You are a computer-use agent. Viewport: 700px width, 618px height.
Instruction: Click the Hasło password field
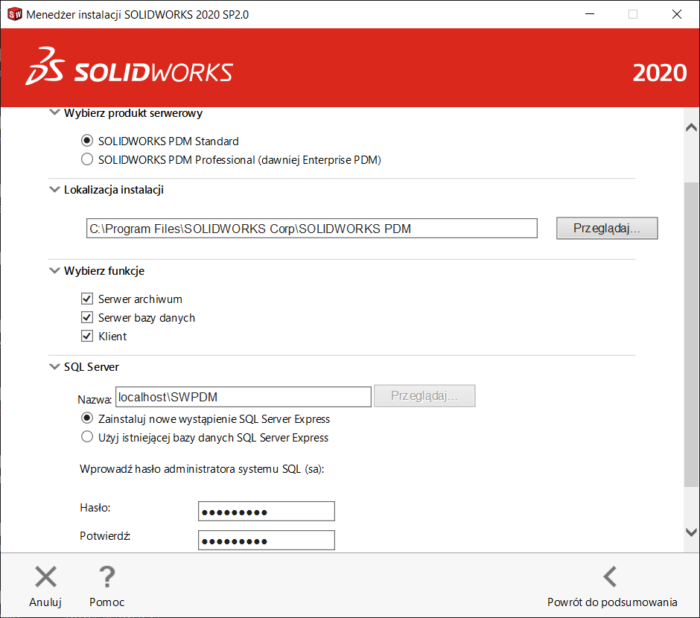[267, 511]
